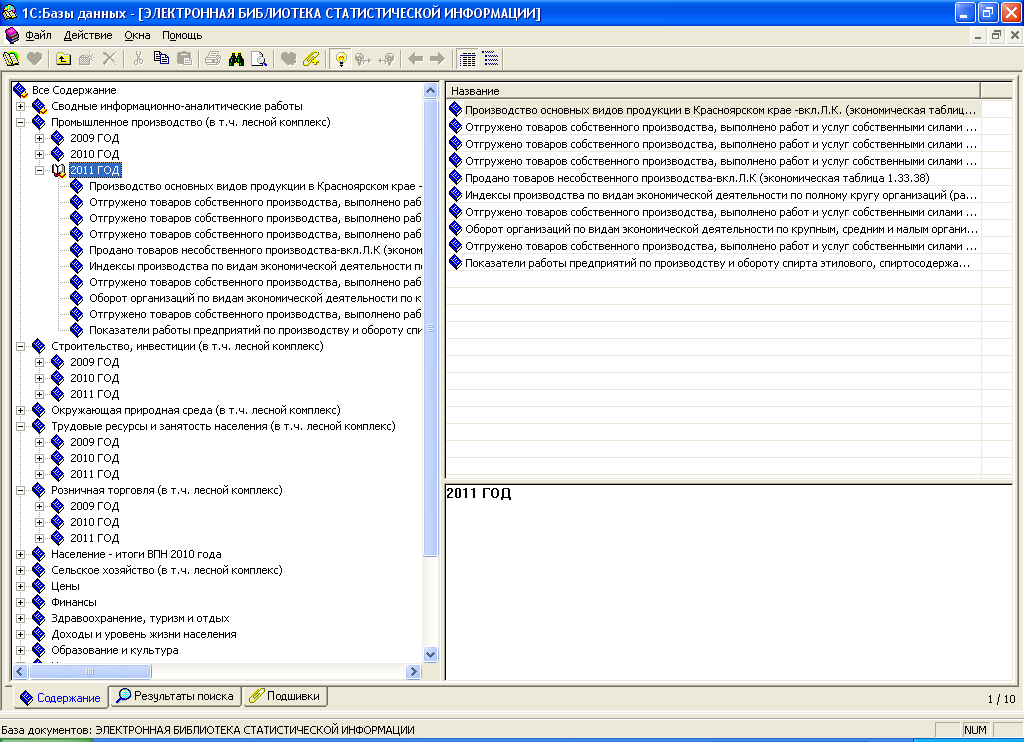Click the yellow paperclip add-to-binder icon
Image resolution: width=1024 pixels, height=742 pixels.
[311, 59]
